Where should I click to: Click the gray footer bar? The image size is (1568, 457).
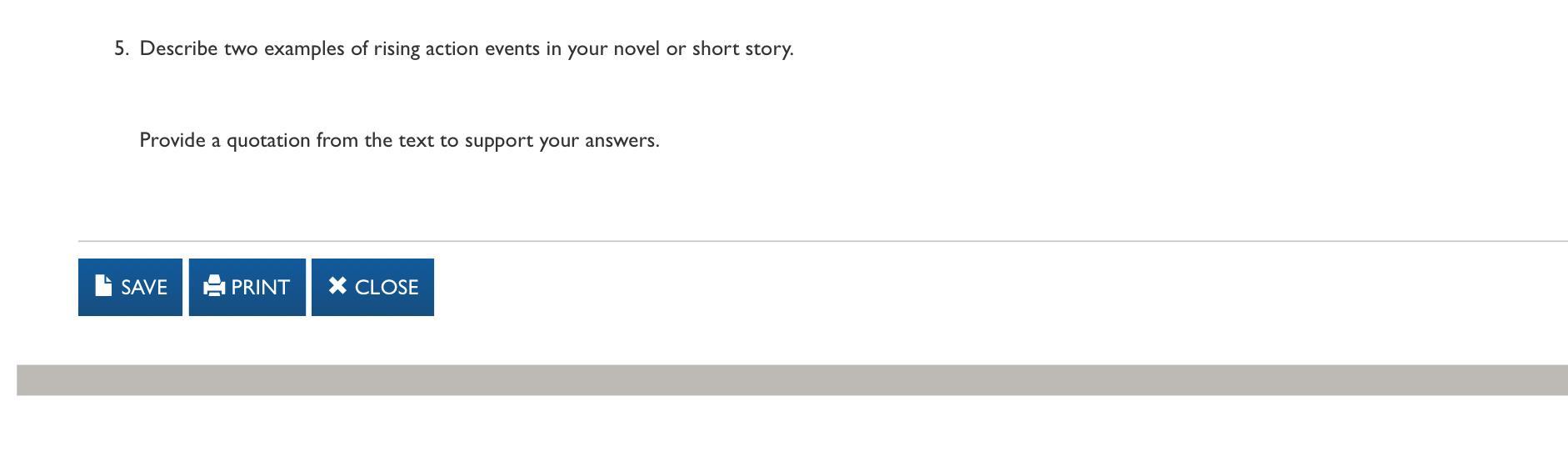tap(791, 380)
